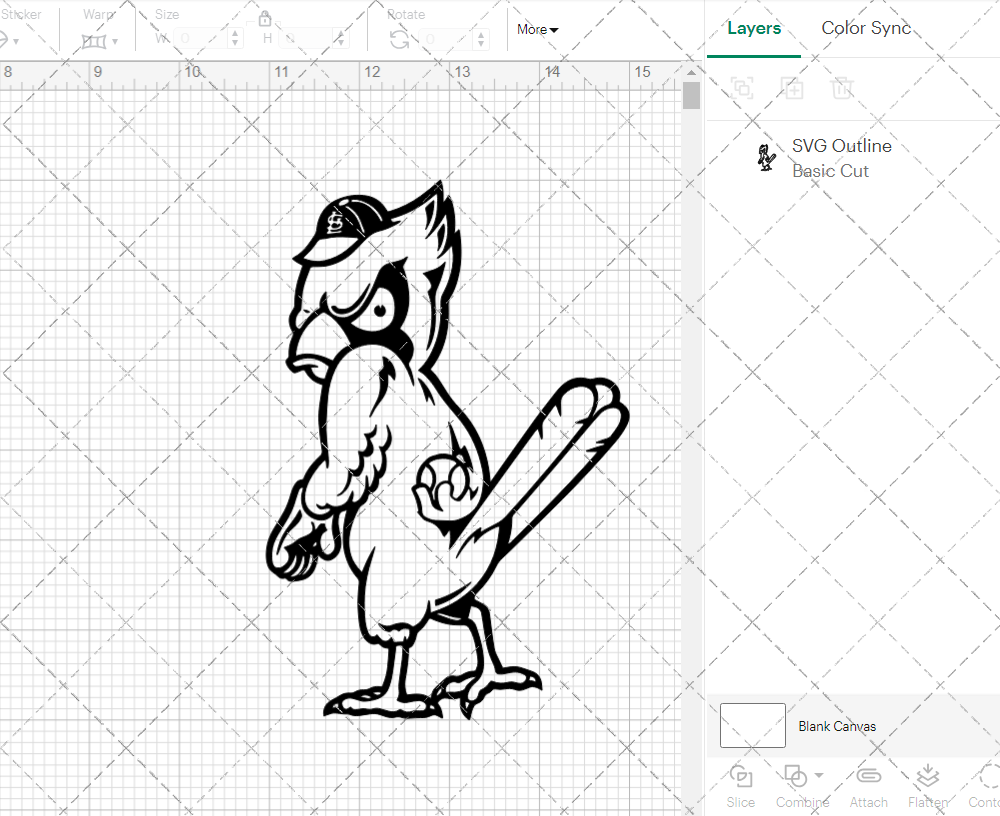Click the Rotate icon in toolbar
1000x816 pixels.
point(399,39)
